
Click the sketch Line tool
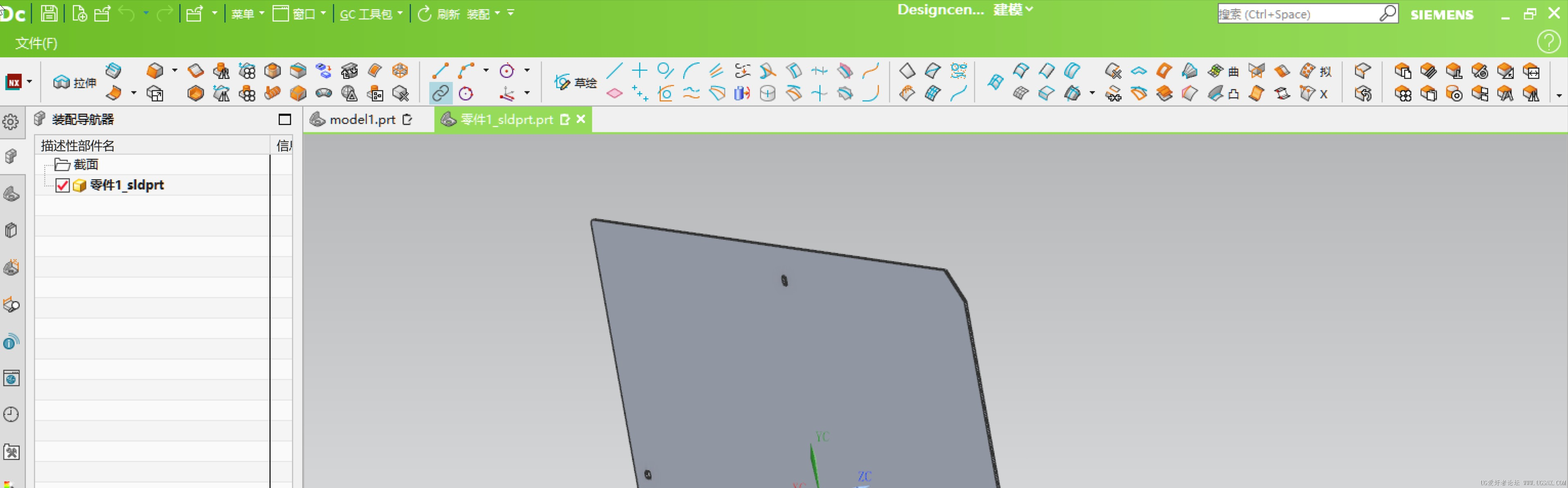tap(614, 70)
